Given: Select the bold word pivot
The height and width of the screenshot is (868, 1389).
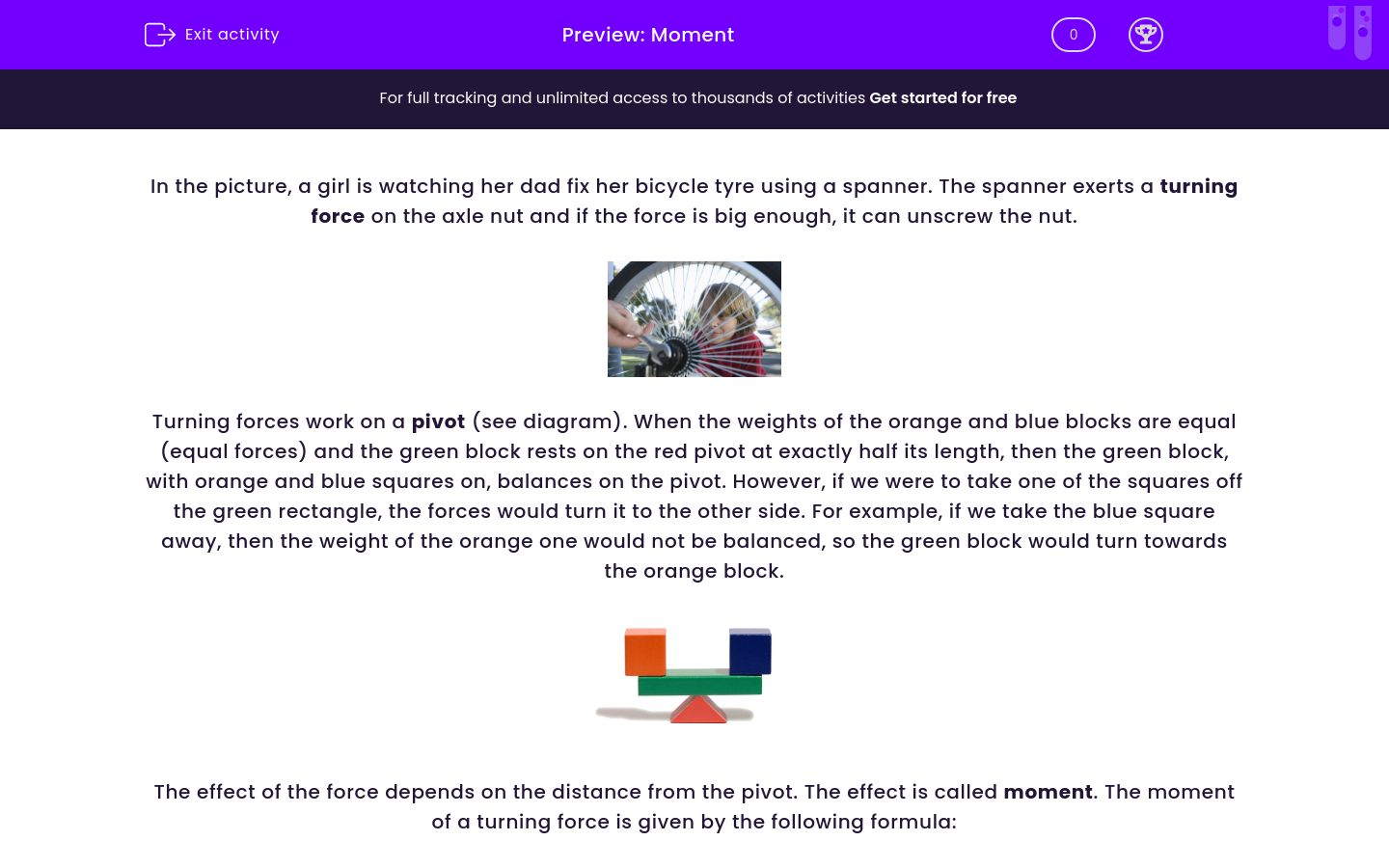Looking at the screenshot, I should pos(437,421).
